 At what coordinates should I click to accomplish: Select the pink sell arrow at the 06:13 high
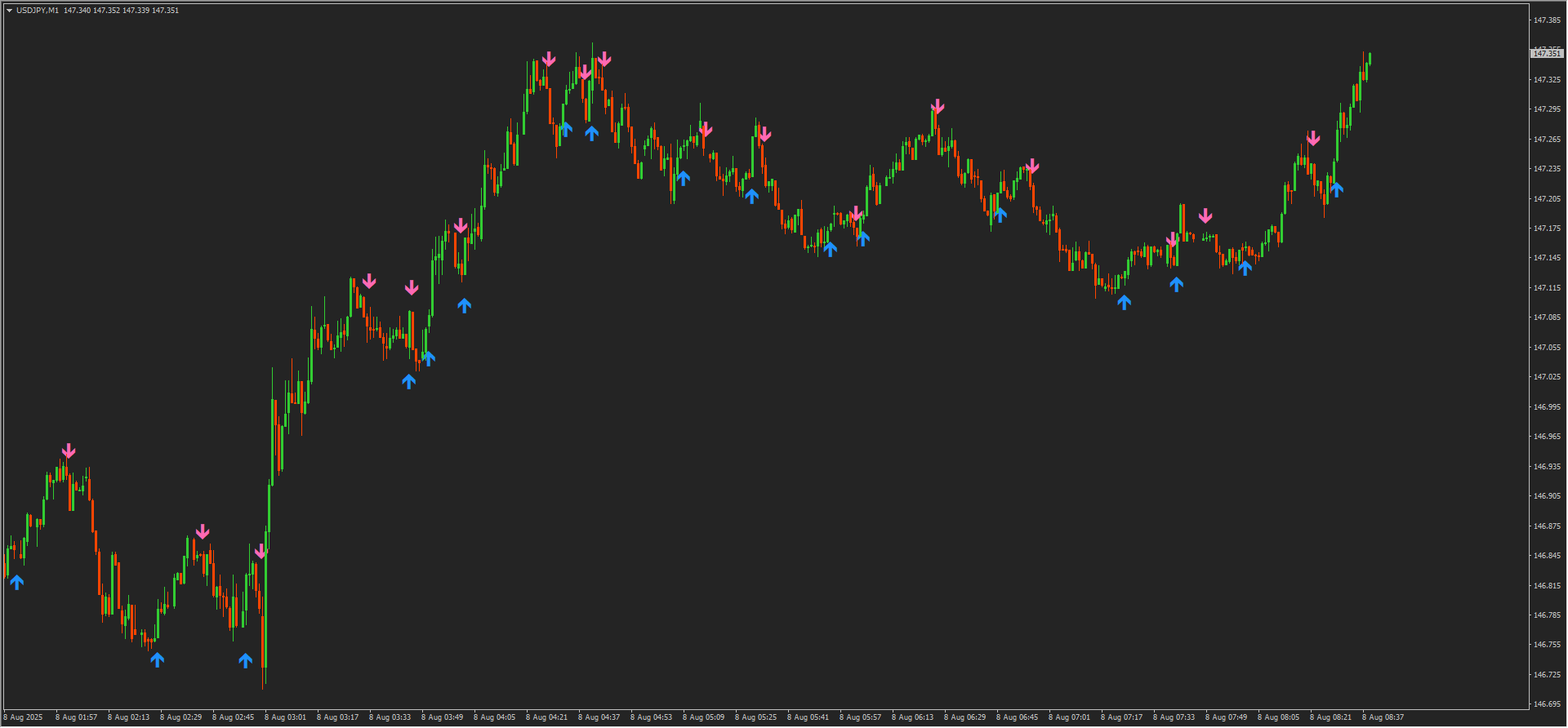(x=938, y=106)
